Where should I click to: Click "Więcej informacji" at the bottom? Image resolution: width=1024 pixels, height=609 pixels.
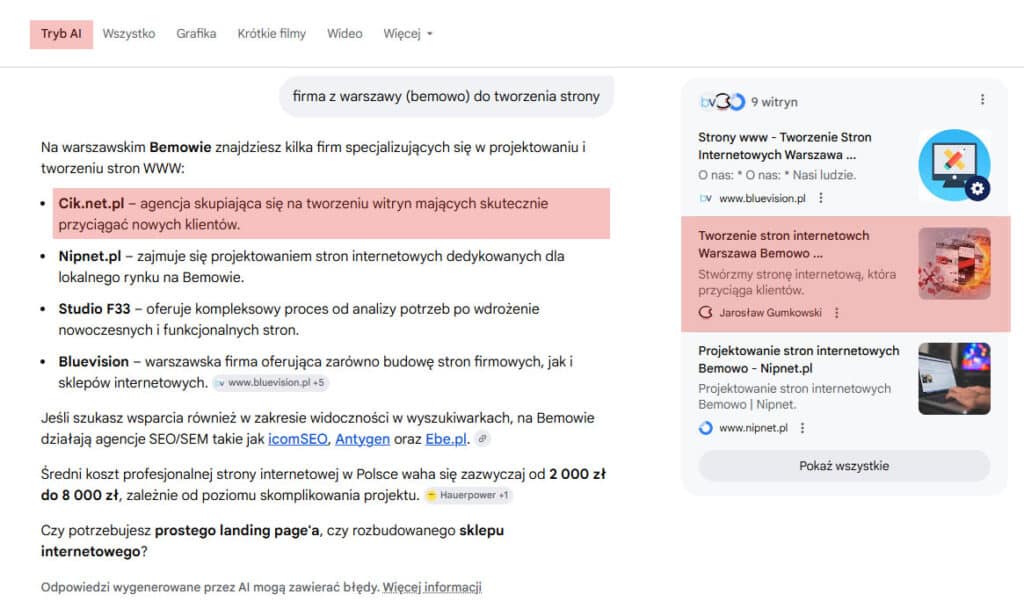coord(431,587)
